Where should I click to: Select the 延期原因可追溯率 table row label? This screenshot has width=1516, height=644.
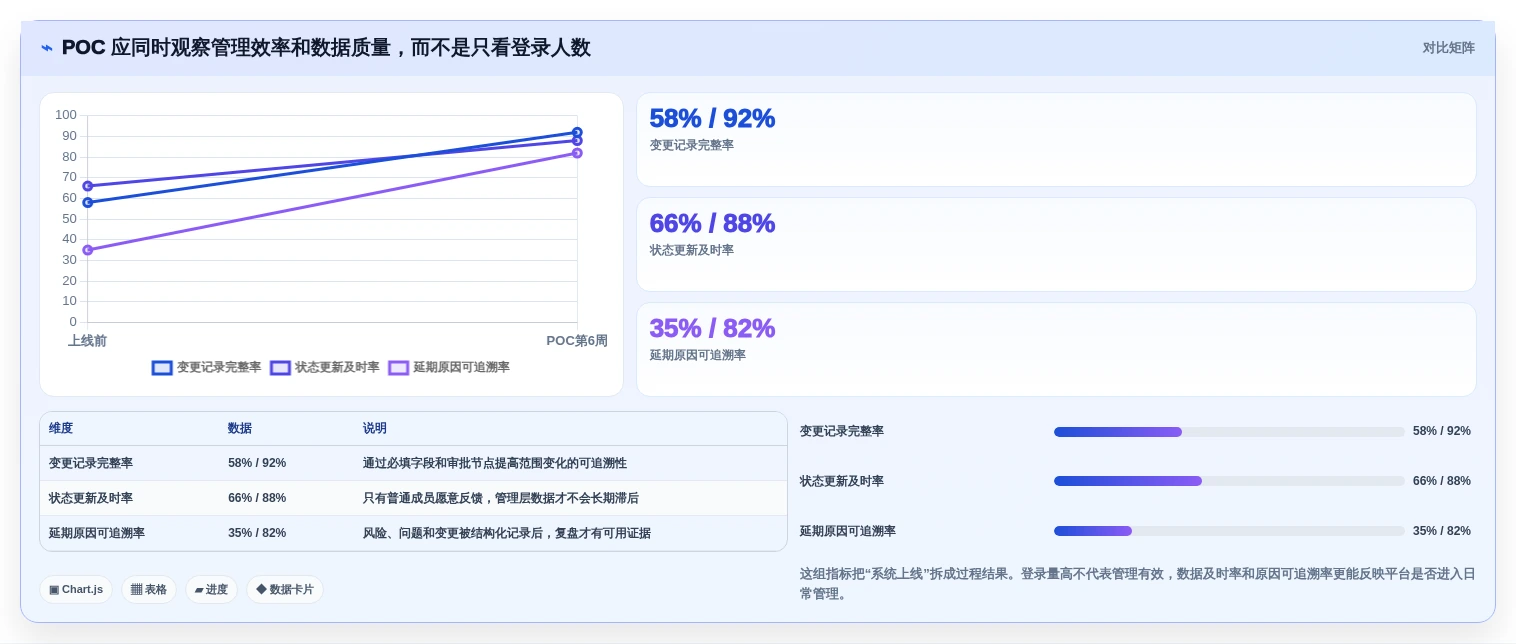(x=97, y=533)
